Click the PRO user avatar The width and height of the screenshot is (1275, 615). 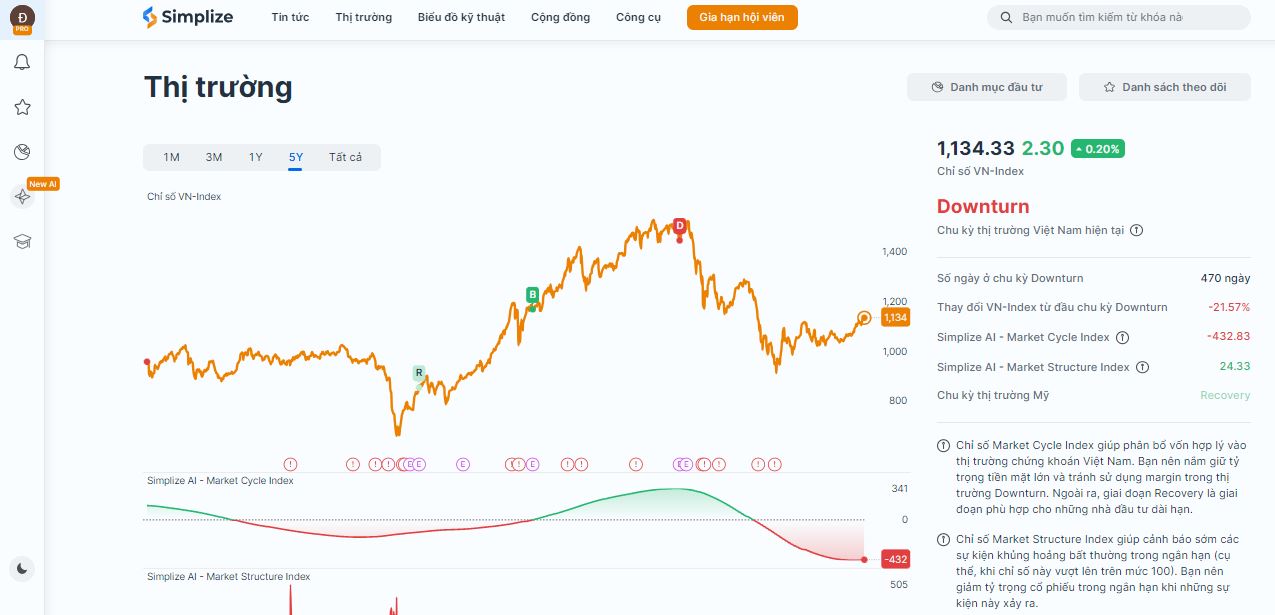[x=22, y=17]
